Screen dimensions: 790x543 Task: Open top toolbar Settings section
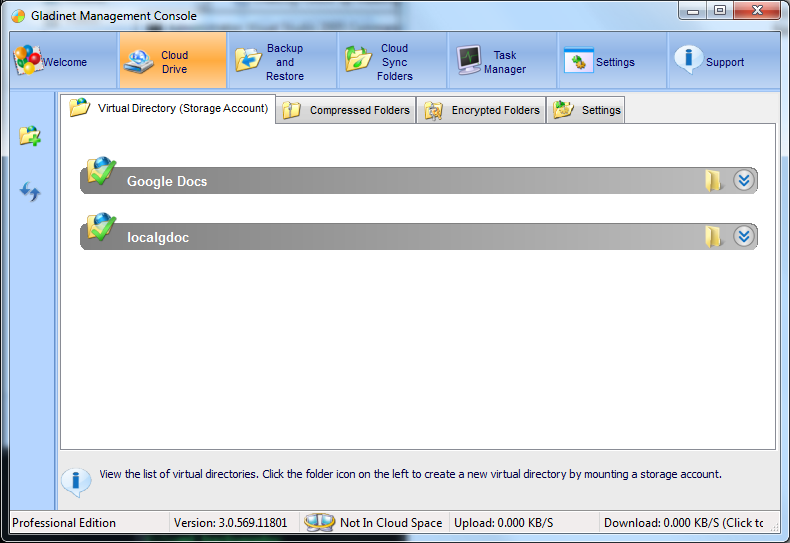(x=612, y=61)
